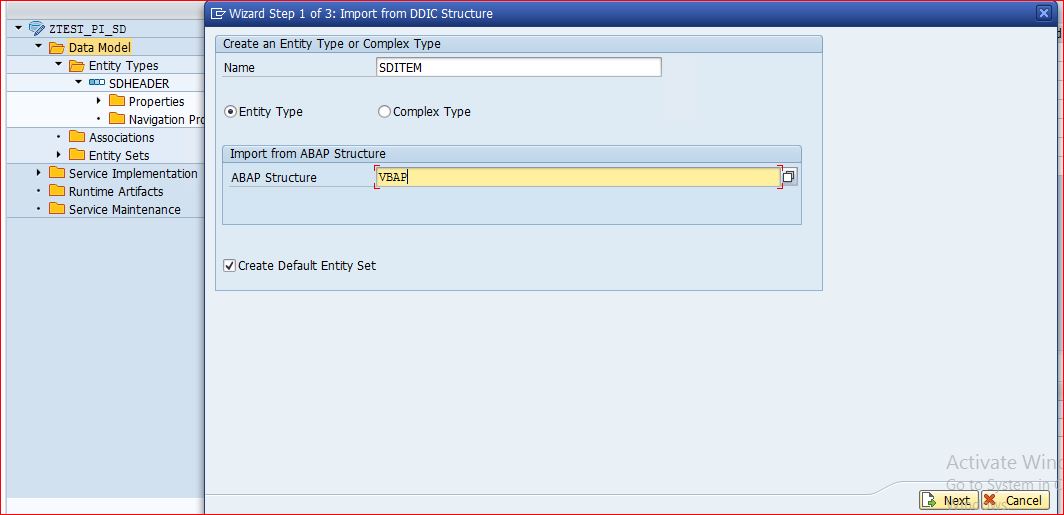The height and width of the screenshot is (515, 1064).
Task: Click the ABAP Structure field label
Action: click(273, 178)
